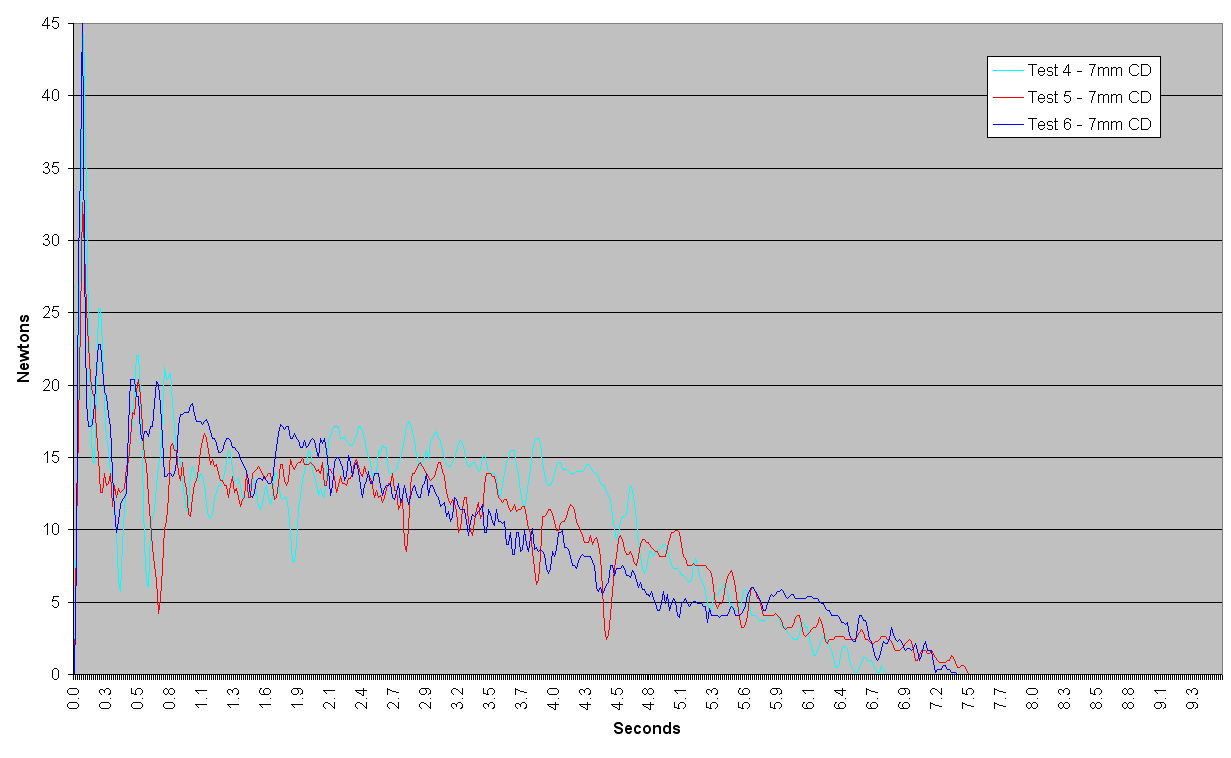Select the 7.5 tick label on the x-axis
The image size is (1231, 758).
(x=968, y=692)
